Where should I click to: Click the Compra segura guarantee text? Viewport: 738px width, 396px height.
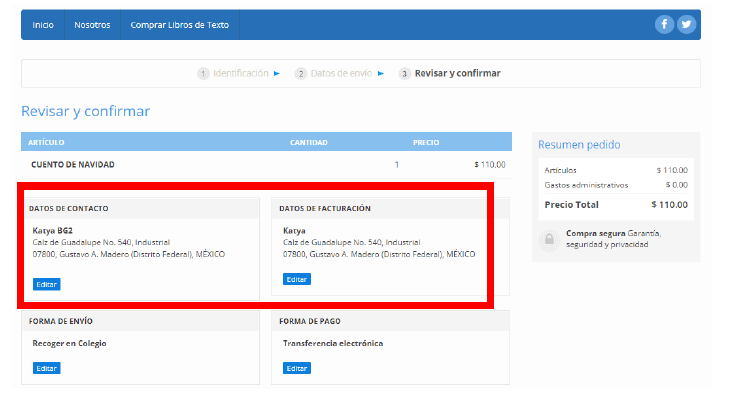[x=614, y=239]
